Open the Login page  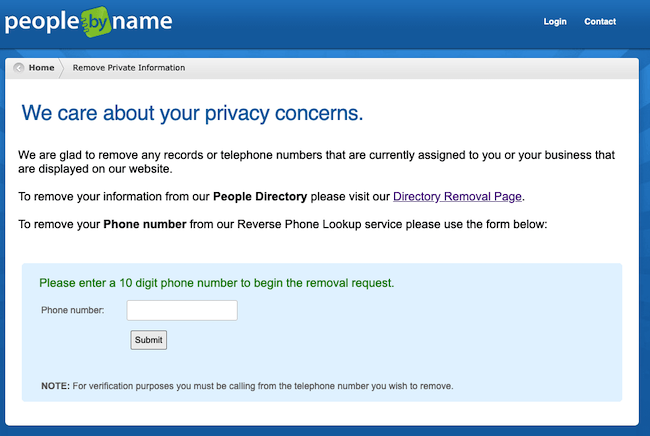pos(555,22)
